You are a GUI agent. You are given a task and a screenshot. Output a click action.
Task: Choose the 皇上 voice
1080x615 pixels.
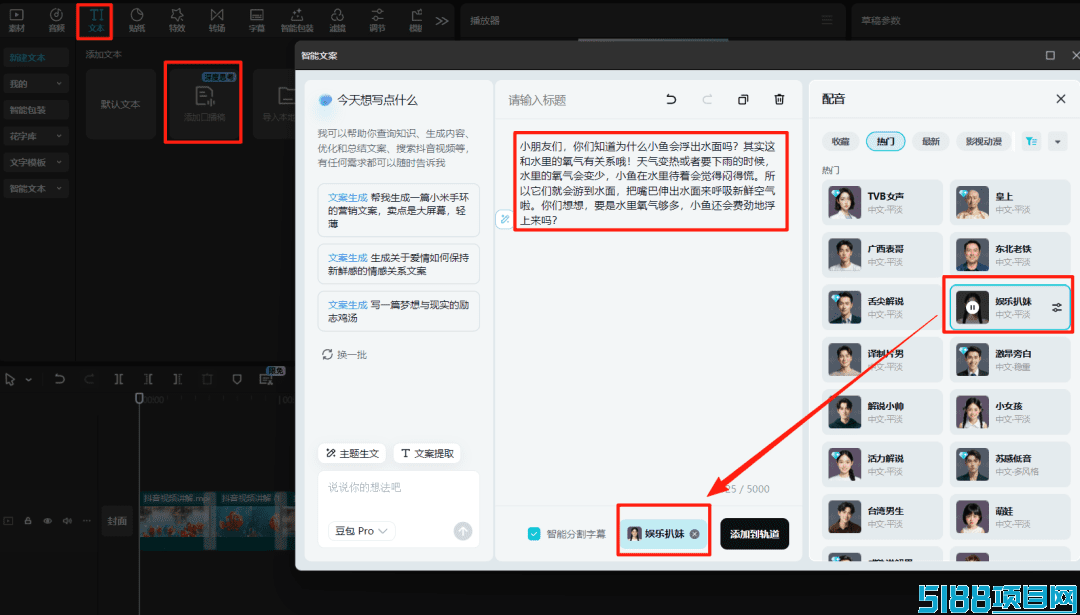[x=1011, y=202]
